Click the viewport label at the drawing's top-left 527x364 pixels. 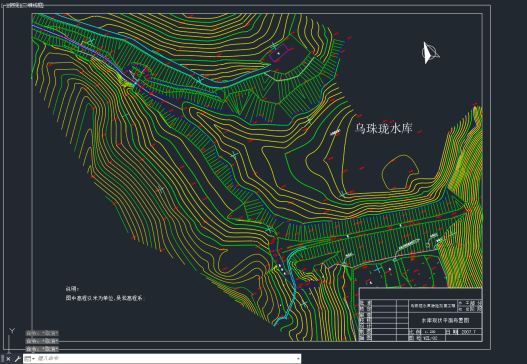23,5
